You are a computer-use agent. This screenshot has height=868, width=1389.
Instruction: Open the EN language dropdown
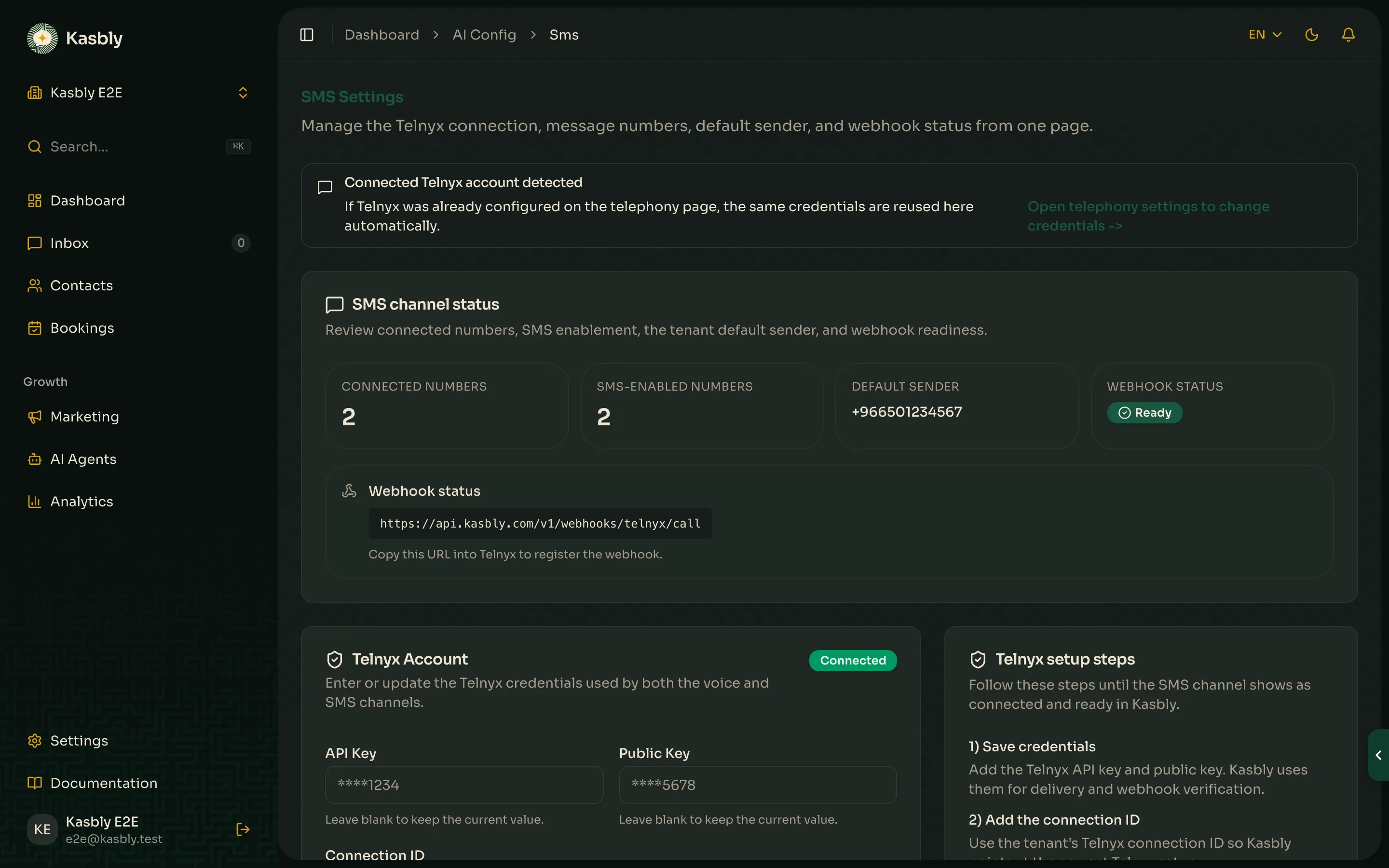1265,35
